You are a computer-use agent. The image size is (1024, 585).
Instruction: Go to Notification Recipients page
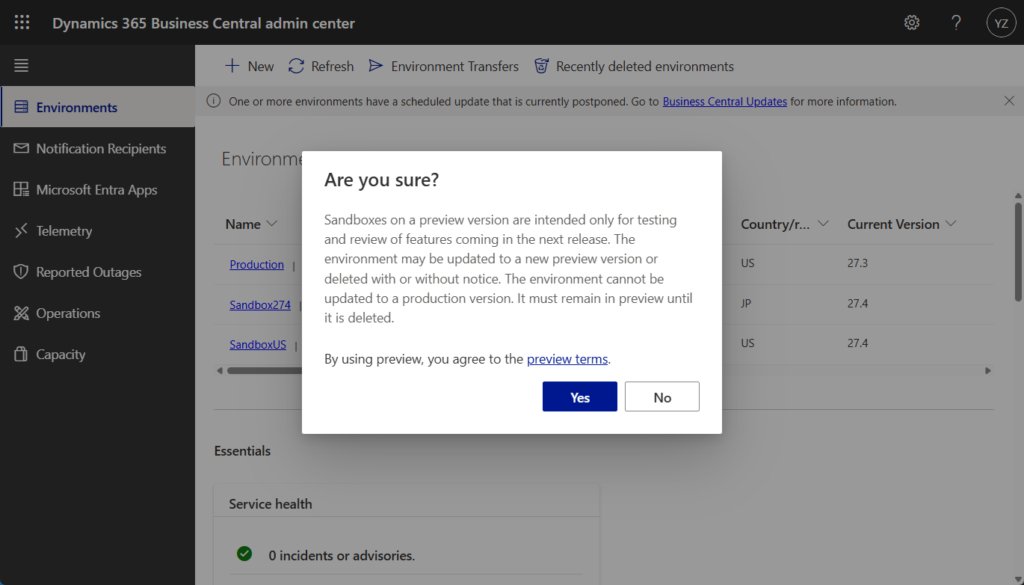100,148
